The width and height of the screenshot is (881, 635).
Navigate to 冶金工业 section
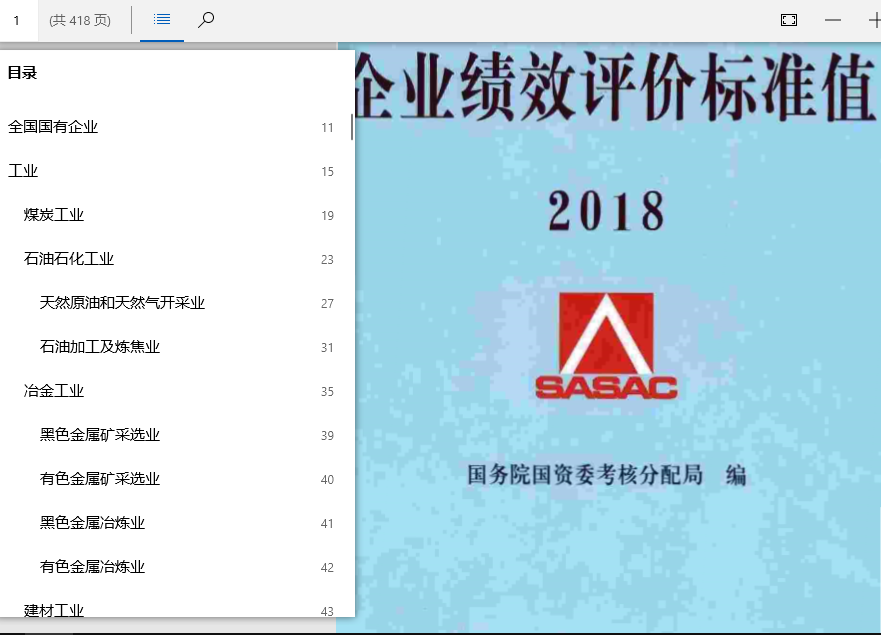(x=54, y=391)
